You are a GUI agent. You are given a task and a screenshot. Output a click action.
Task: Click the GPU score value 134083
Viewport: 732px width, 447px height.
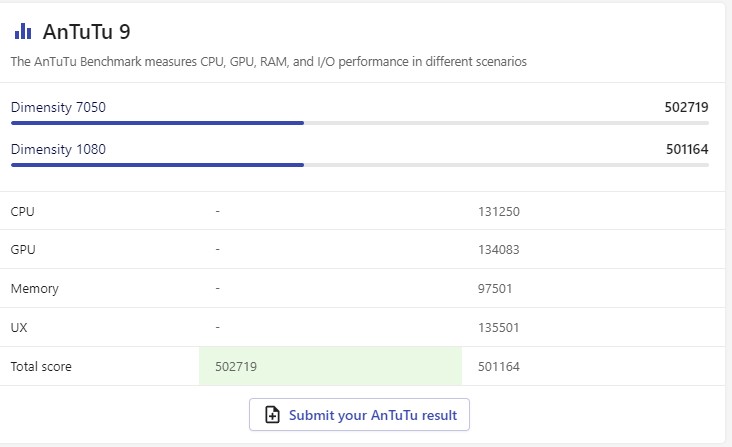coord(498,250)
